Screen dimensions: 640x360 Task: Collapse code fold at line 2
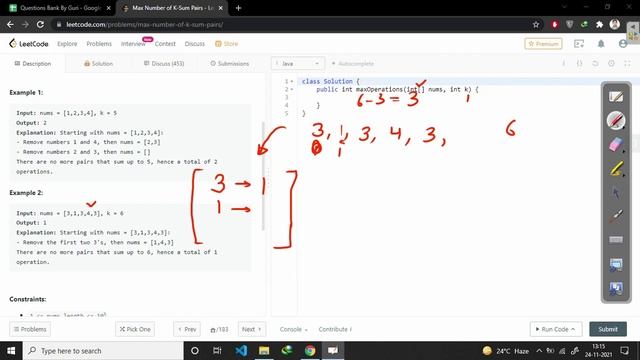(291, 89)
